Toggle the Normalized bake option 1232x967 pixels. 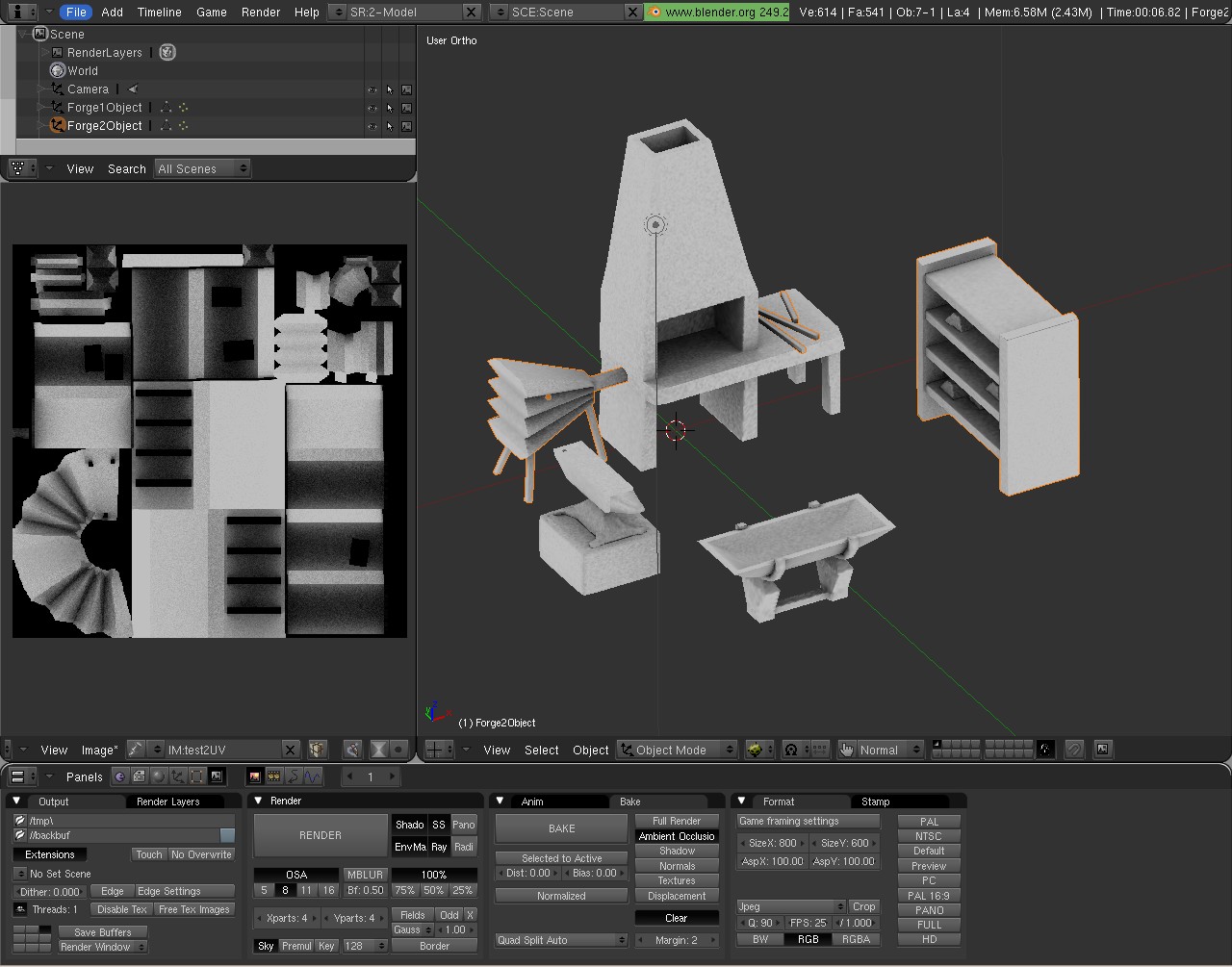click(561, 896)
